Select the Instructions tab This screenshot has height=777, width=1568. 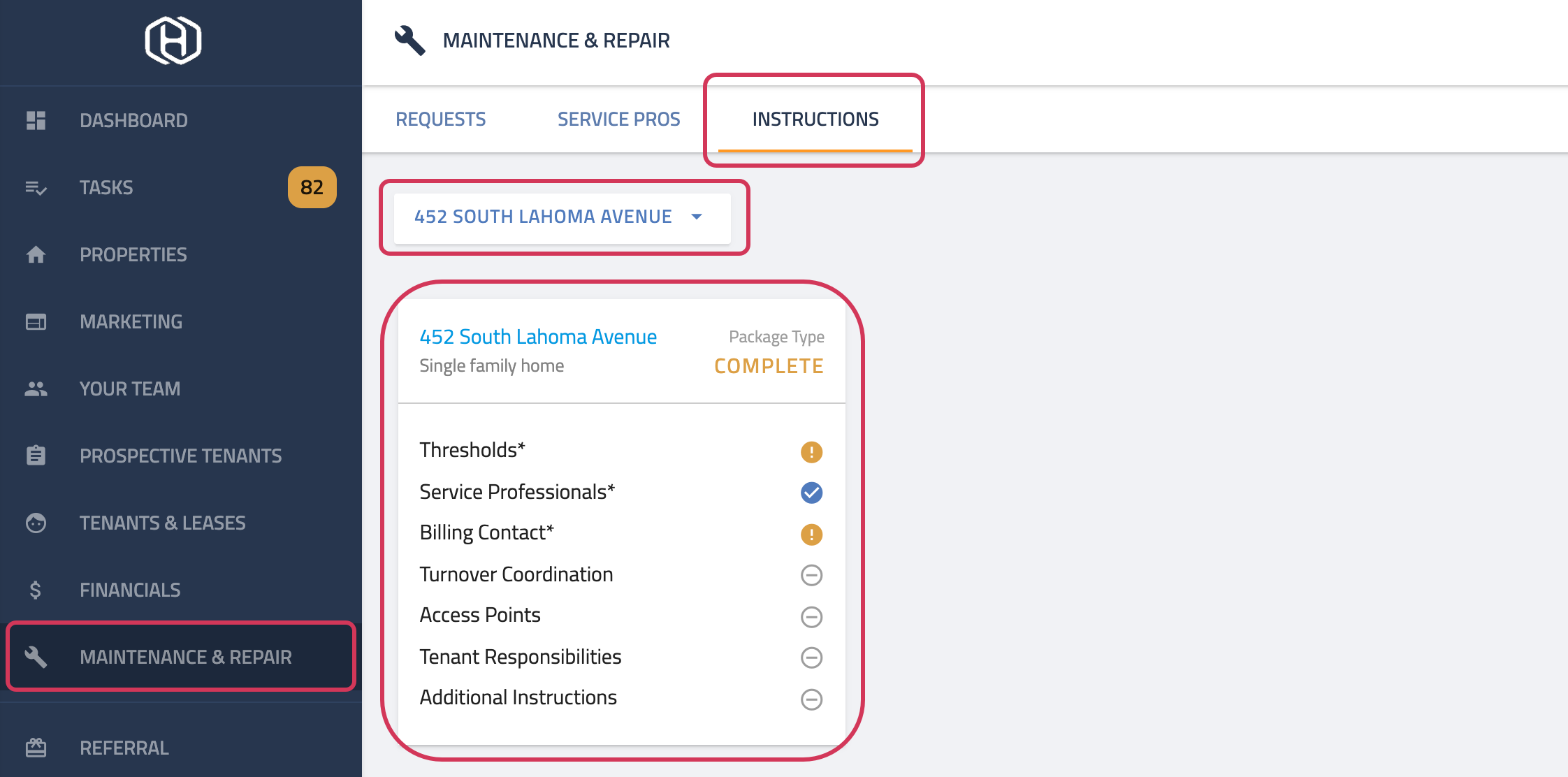(815, 119)
